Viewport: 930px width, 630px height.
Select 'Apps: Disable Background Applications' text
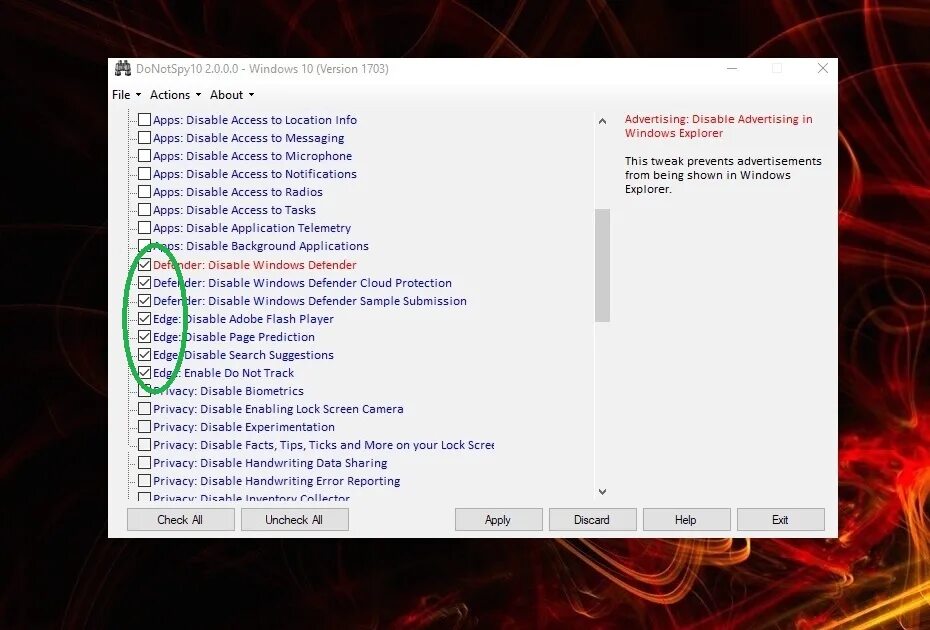pos(261,246)
